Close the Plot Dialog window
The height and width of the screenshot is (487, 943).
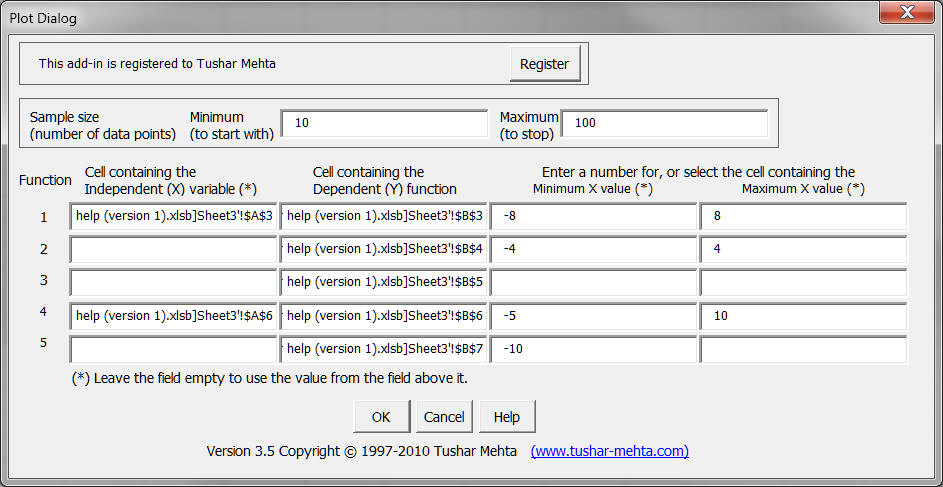click(x=906, y=13)
